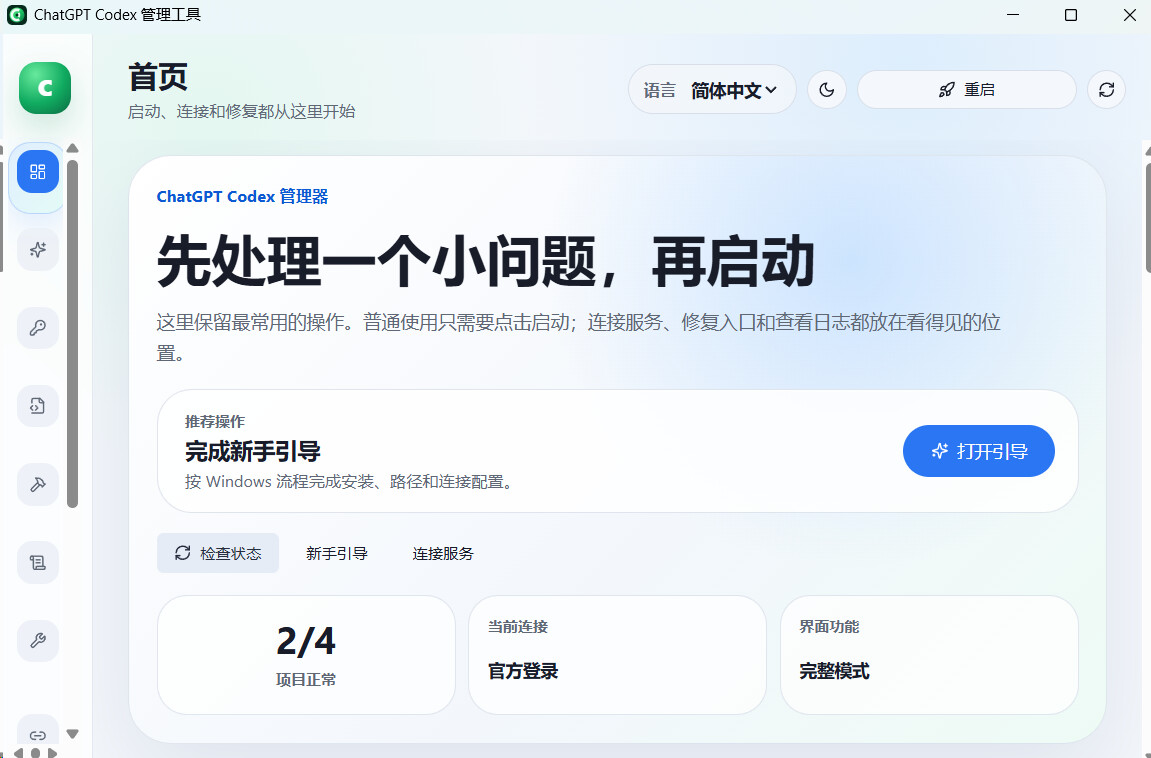Open the dashboard grid icon in sidebar
The height and width of the screenshot is (758, 1151).
38,172
